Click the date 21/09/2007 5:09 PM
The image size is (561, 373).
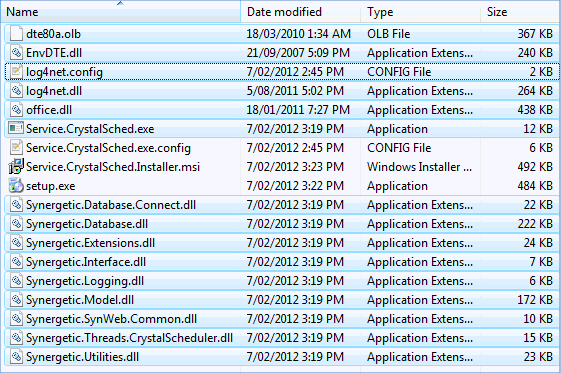pos(298,53)
